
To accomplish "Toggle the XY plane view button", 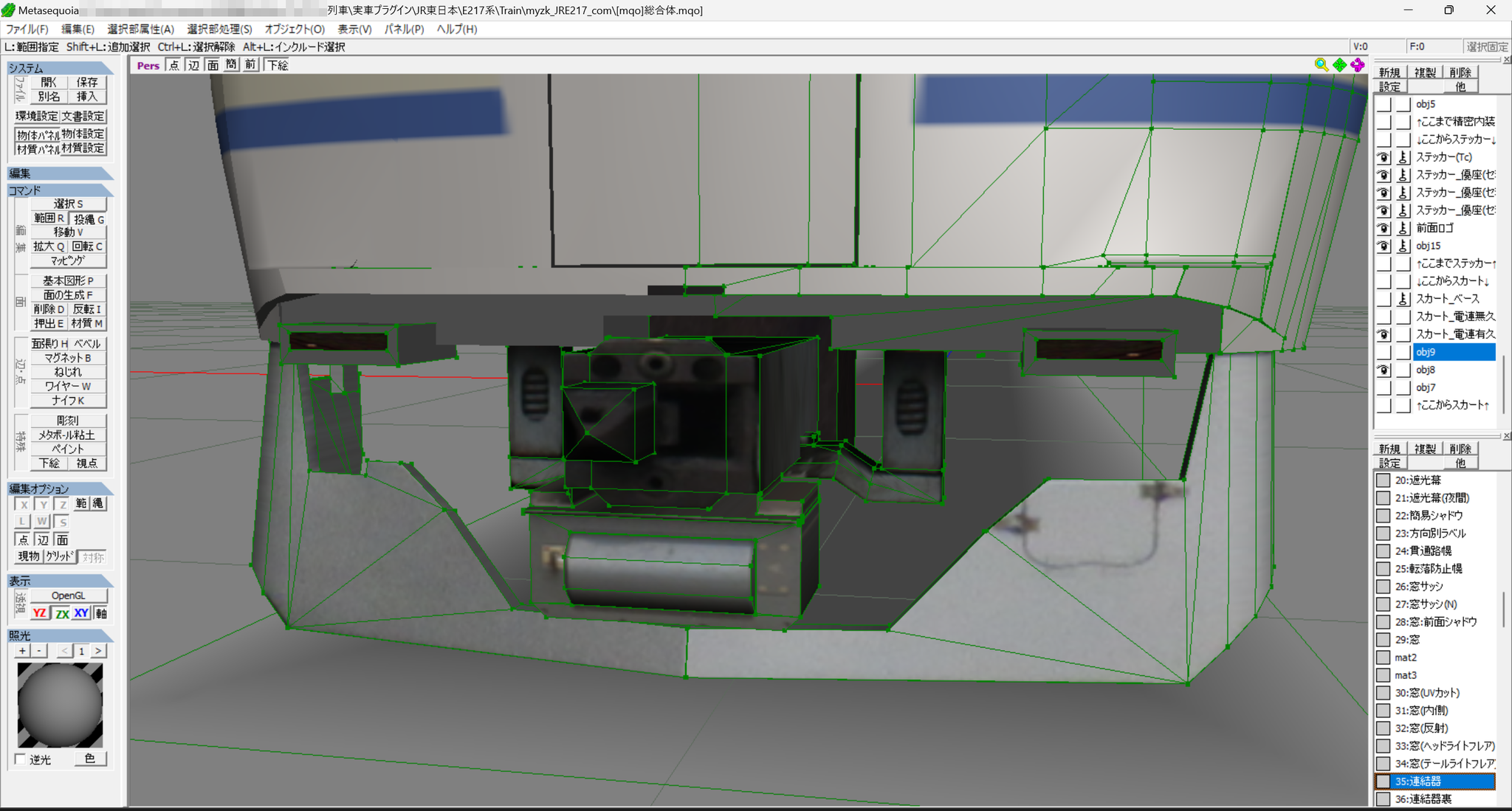I will coord(81,613).
